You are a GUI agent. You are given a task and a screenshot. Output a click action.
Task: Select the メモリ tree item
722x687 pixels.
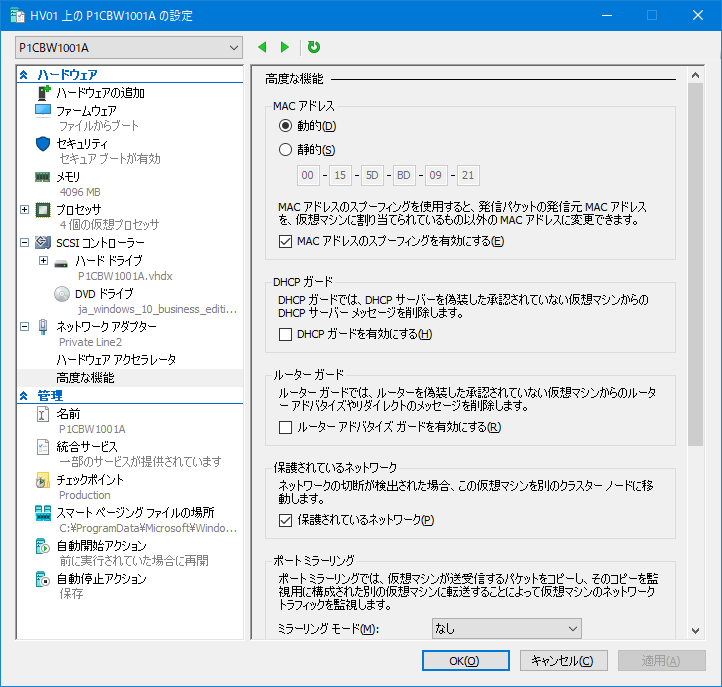68,177
